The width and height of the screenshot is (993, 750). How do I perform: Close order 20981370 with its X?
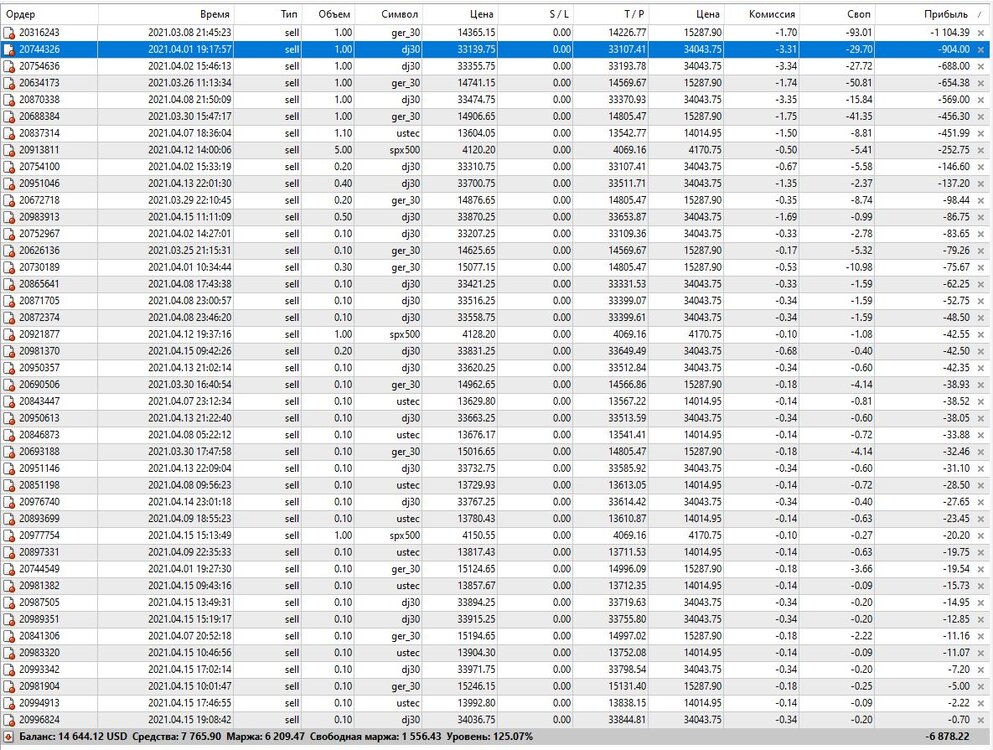tap(981, 352)
